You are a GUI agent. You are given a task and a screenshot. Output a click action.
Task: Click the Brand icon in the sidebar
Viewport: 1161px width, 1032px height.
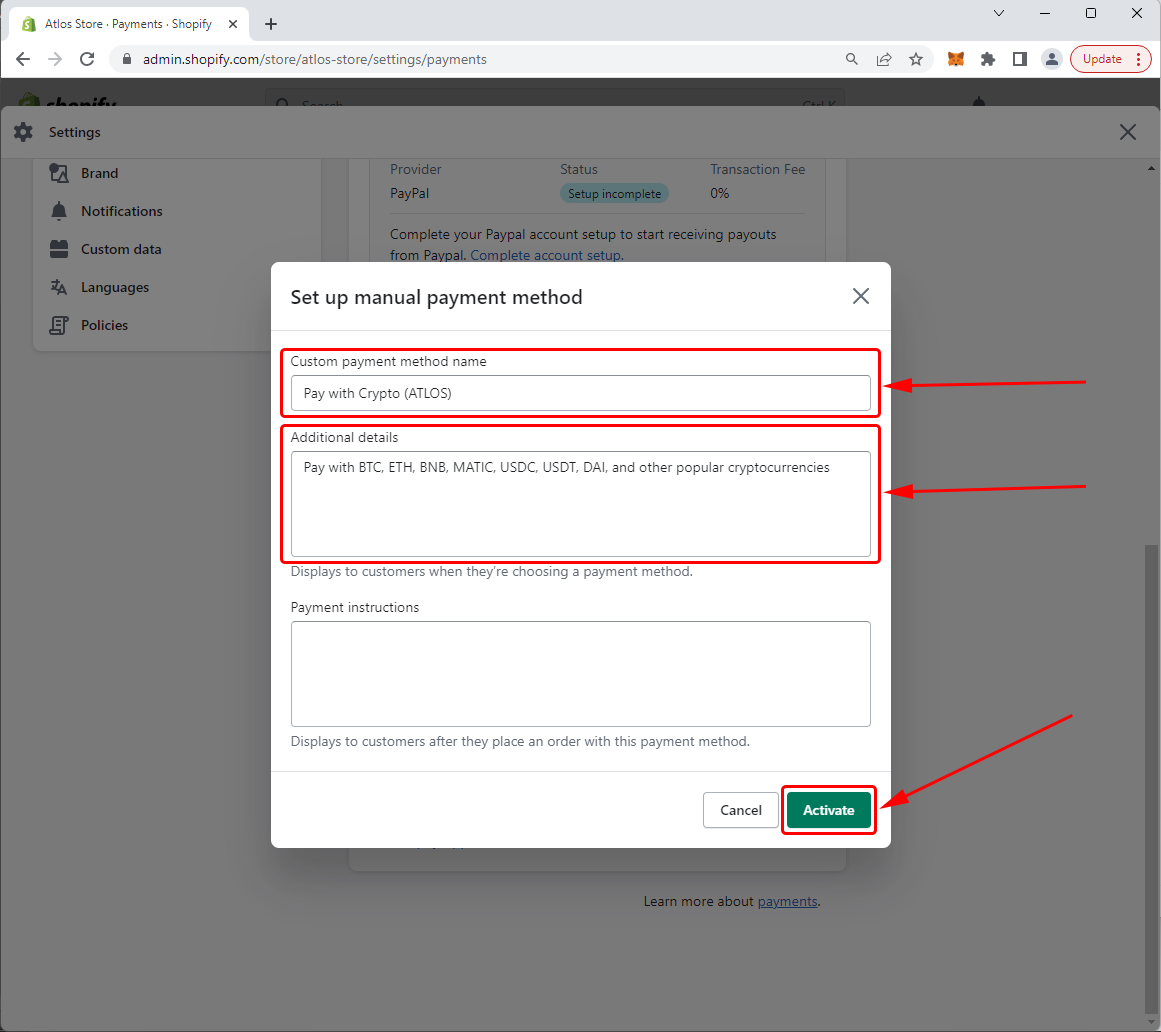(58, 173)
